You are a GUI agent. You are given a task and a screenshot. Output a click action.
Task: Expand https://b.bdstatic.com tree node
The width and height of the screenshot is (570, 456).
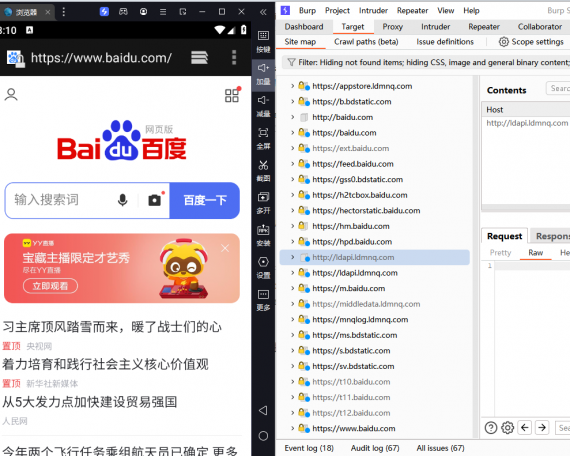click(x=293, y=101)
